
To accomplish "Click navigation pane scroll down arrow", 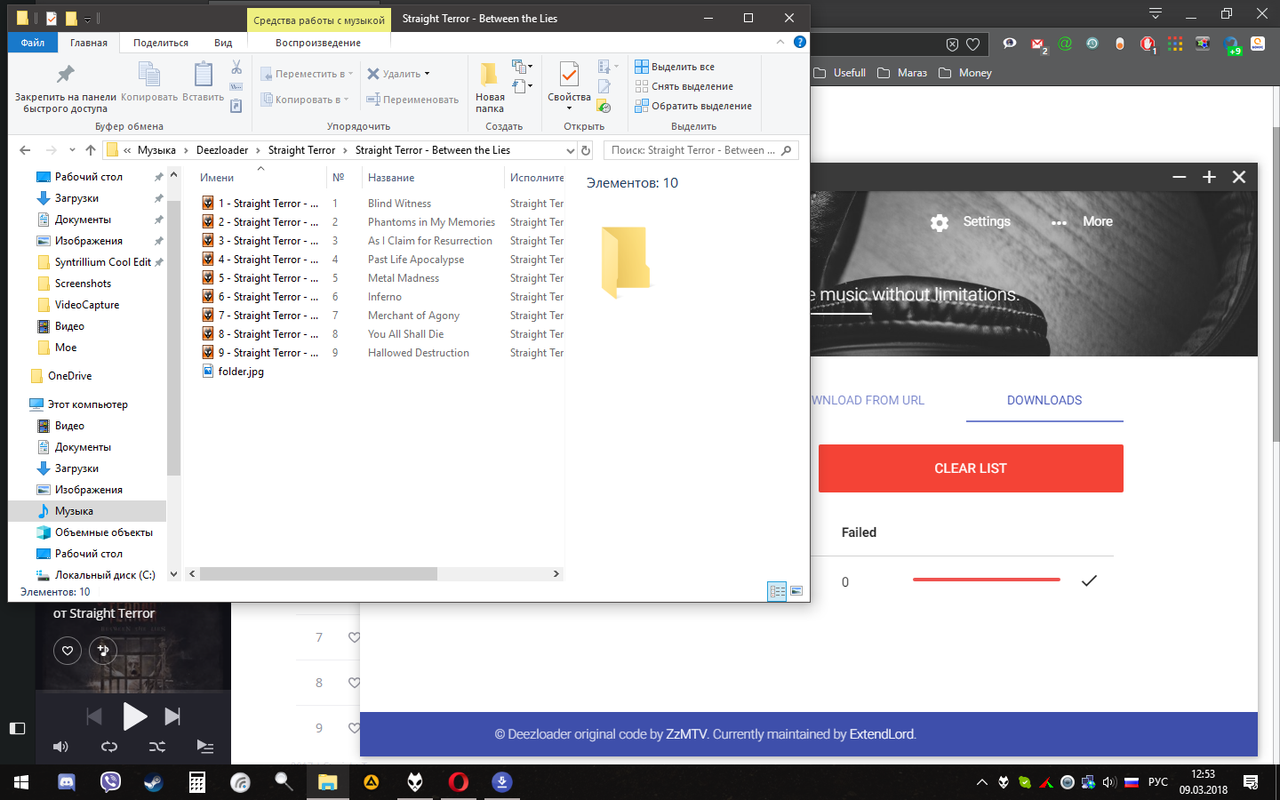I will tap(174, 574).
